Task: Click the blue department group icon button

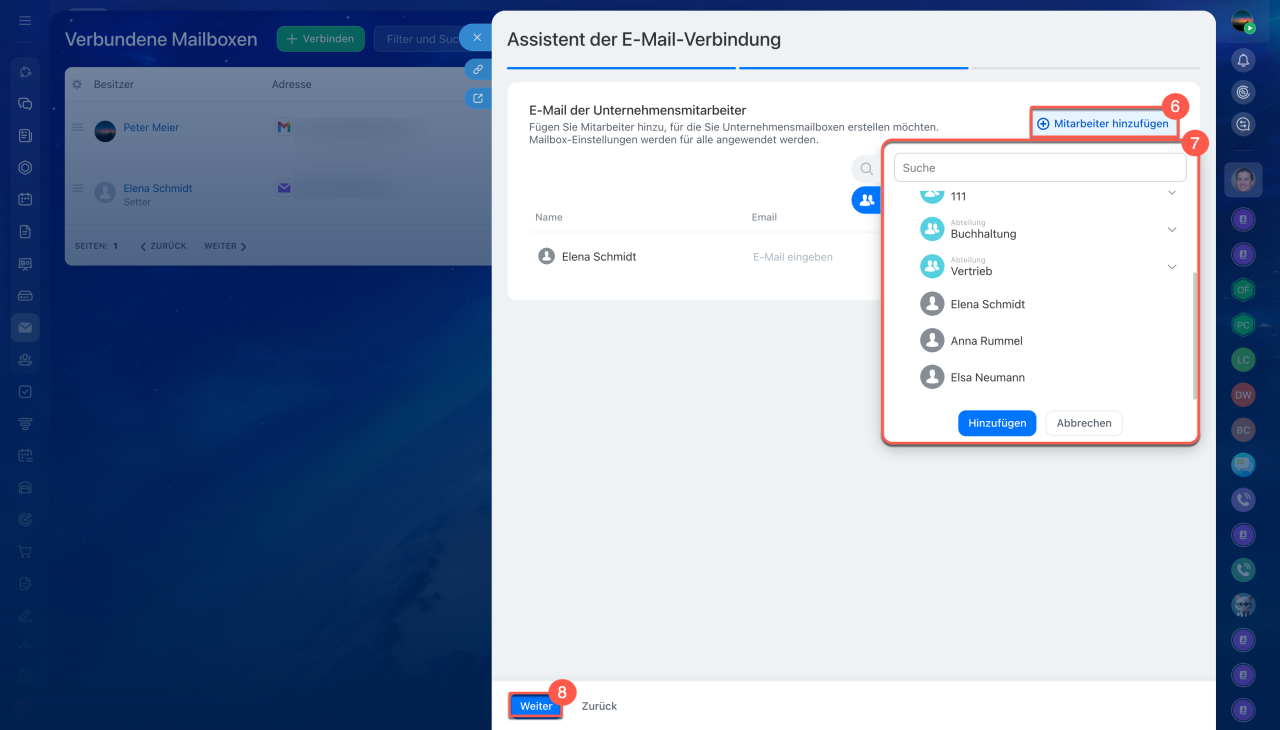Action: tap(866, 200)
